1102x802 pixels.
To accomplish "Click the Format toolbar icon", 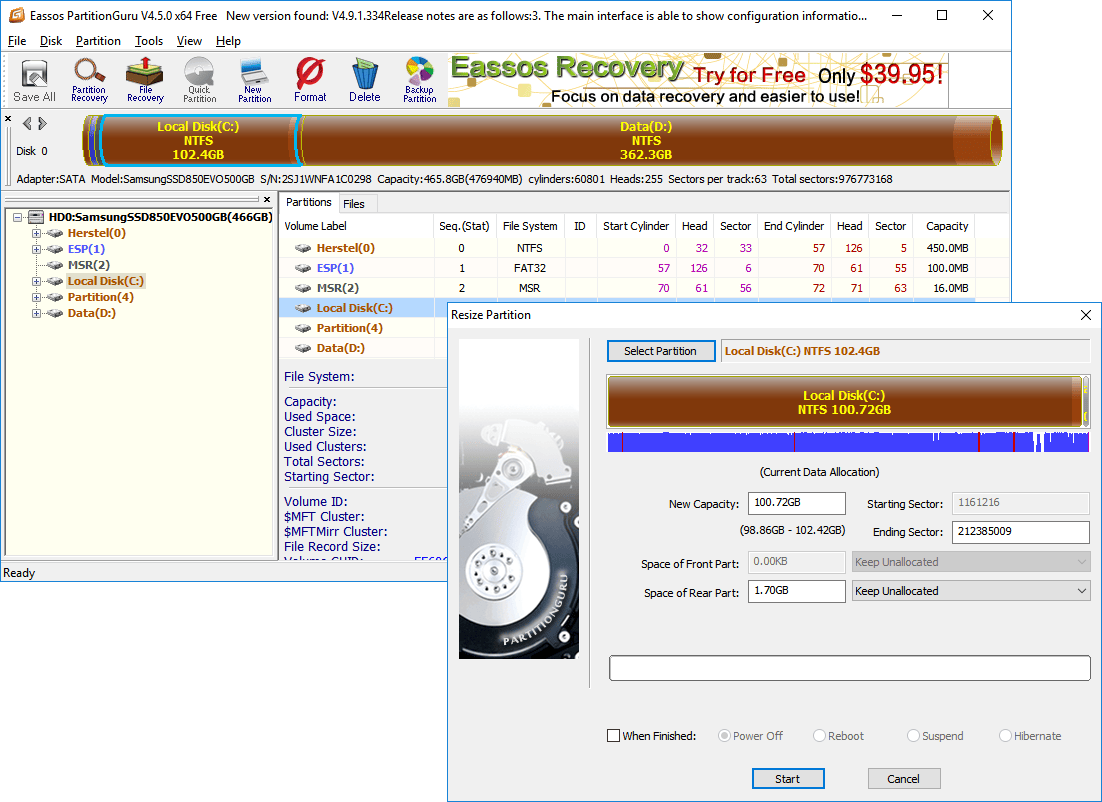I will [x=310, y=80].
